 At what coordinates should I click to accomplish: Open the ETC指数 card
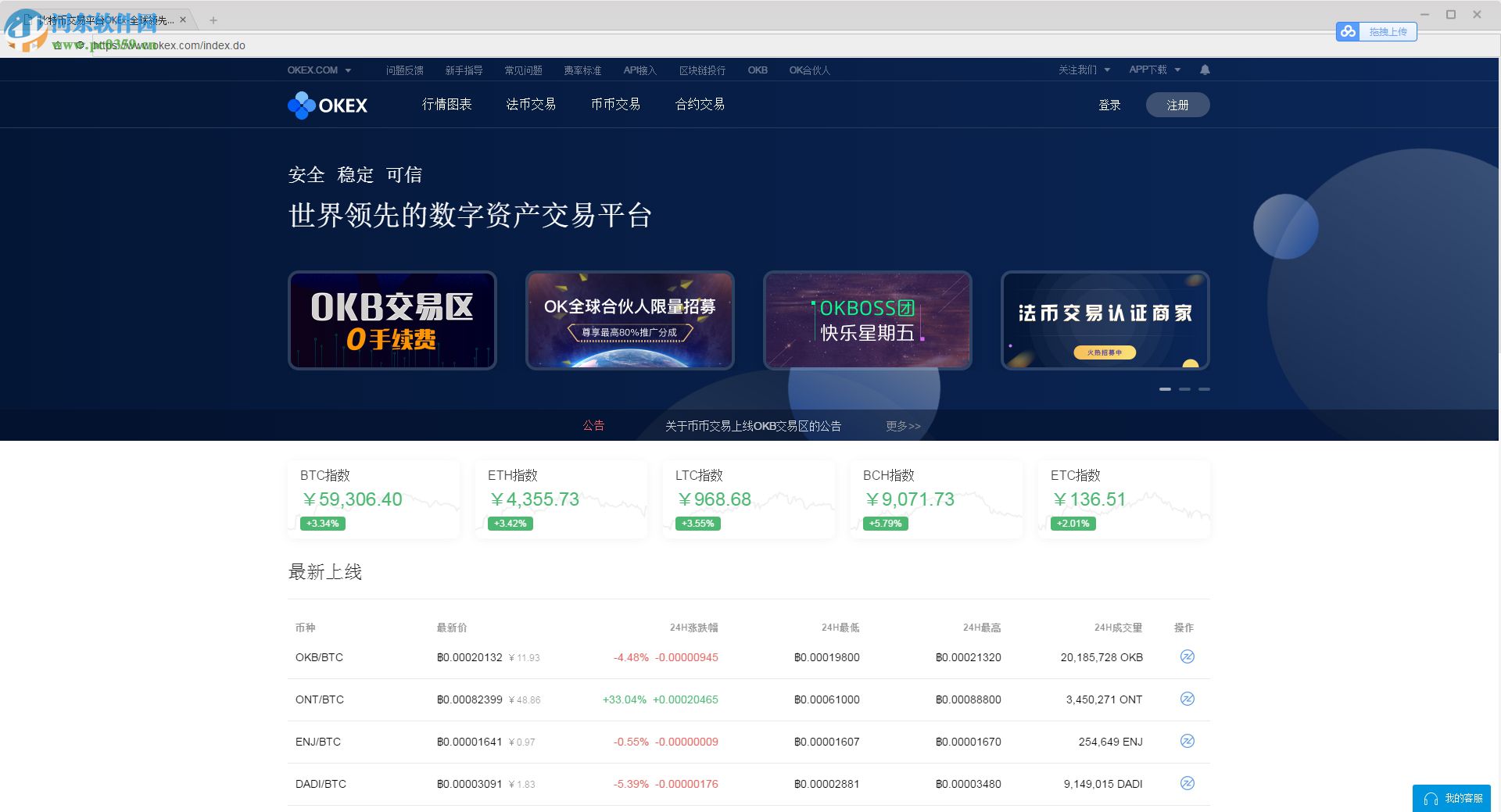point(1124,499)
